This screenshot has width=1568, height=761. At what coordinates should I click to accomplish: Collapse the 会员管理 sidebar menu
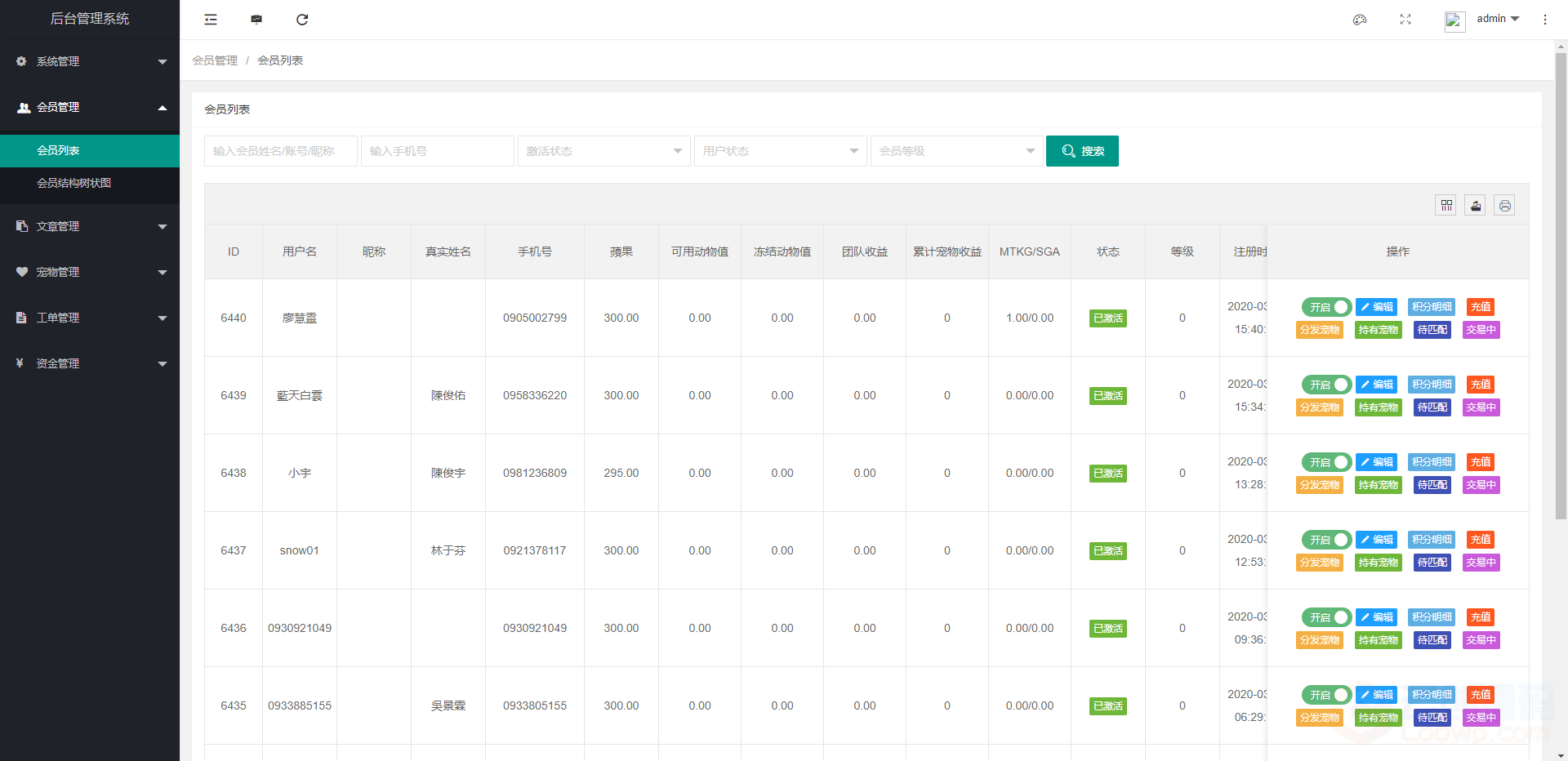[x=90, y=107]
